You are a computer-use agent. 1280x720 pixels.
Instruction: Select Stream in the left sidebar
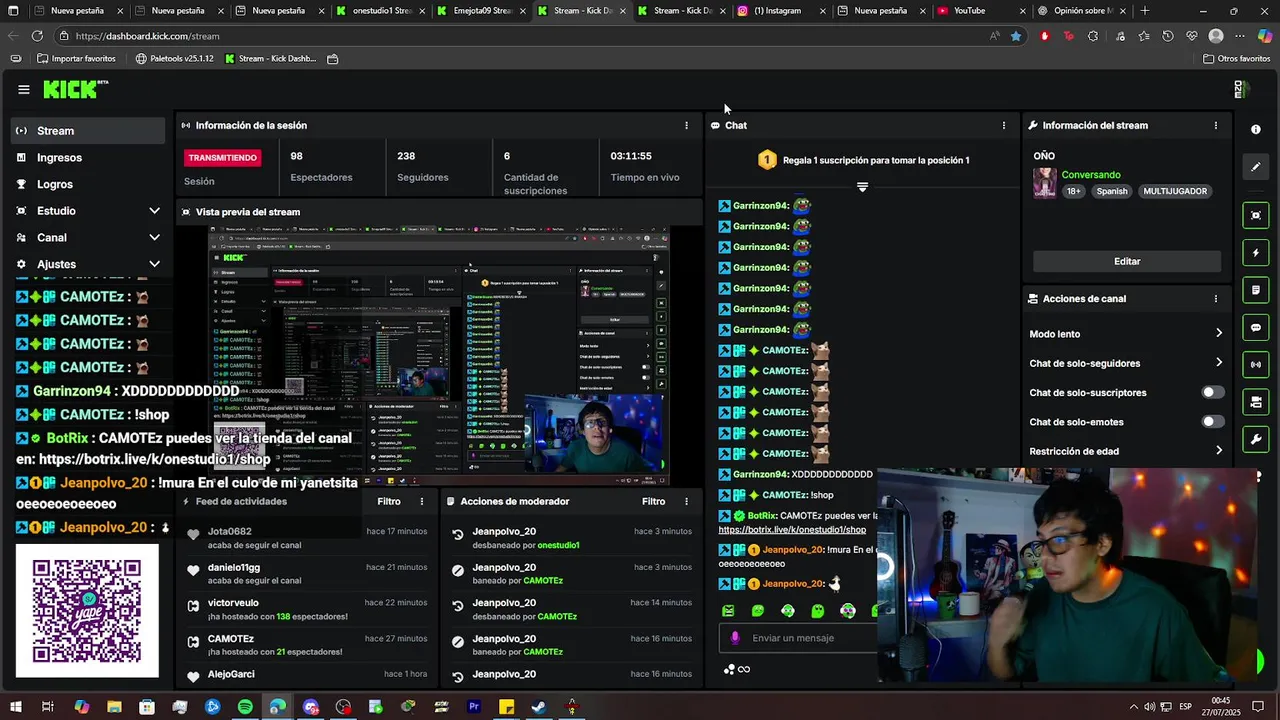[x=87, y=131]
